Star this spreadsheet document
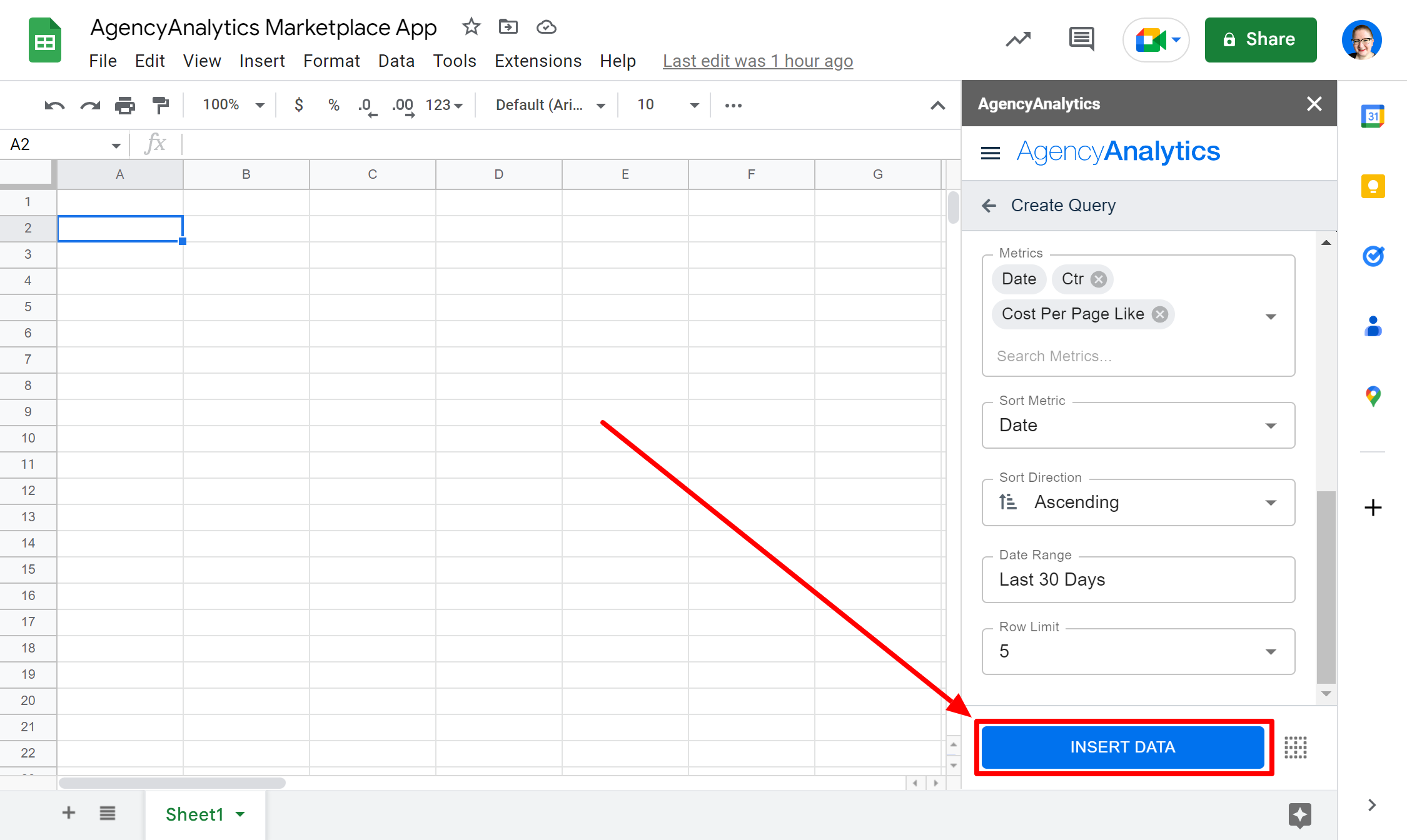 [x=471, y=27]
